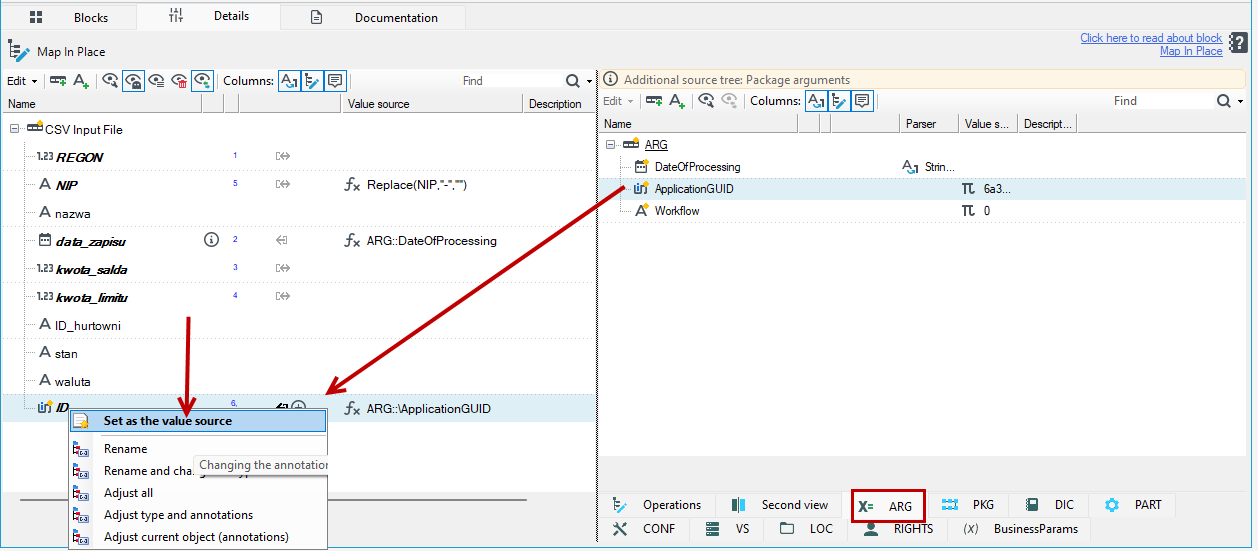Image resolution: width=1258 pixels, height=556 pixels.
Task: Select the kwota_limitu field
Action: point(91,297)
